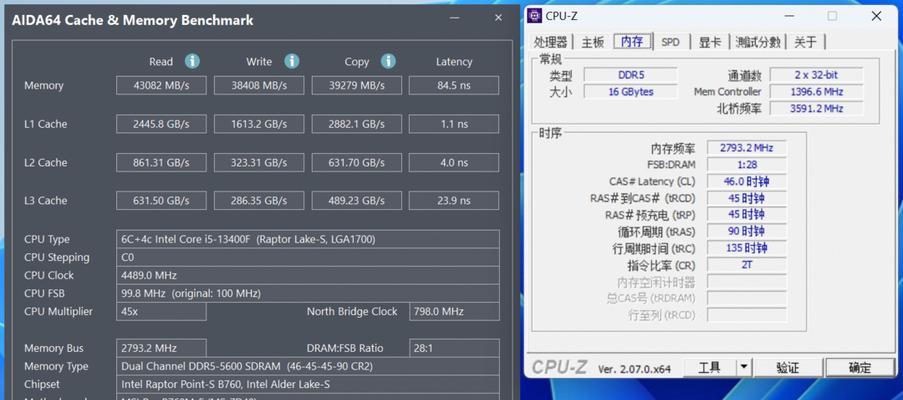Click the CPU Clock value 4489.0 MHz
903x400 pixels.
pyautogui.click(x=308, y=275)
